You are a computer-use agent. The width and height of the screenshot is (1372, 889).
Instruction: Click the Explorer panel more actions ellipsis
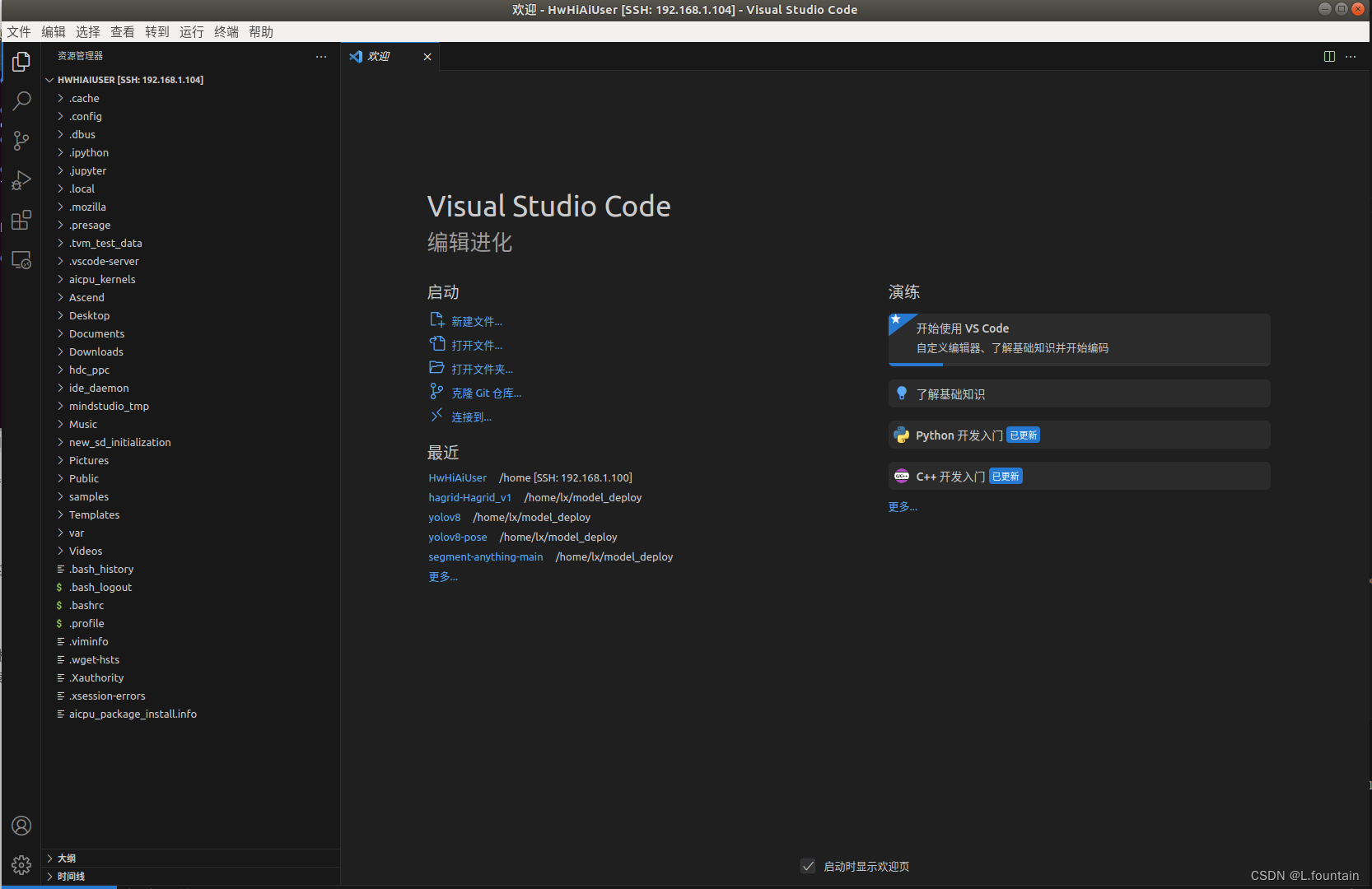[321, 56]
